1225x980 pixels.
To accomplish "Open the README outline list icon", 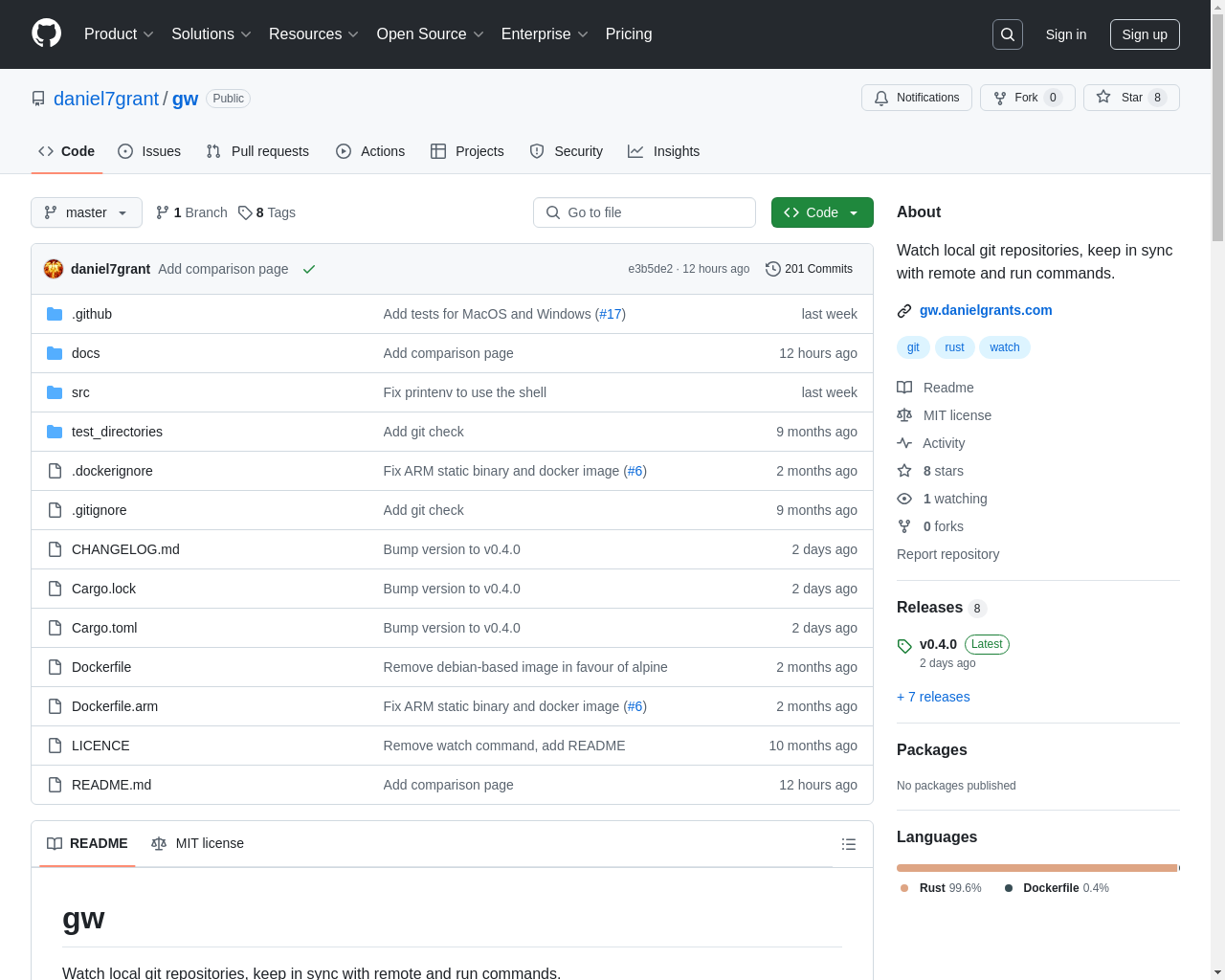I will 849,844.
